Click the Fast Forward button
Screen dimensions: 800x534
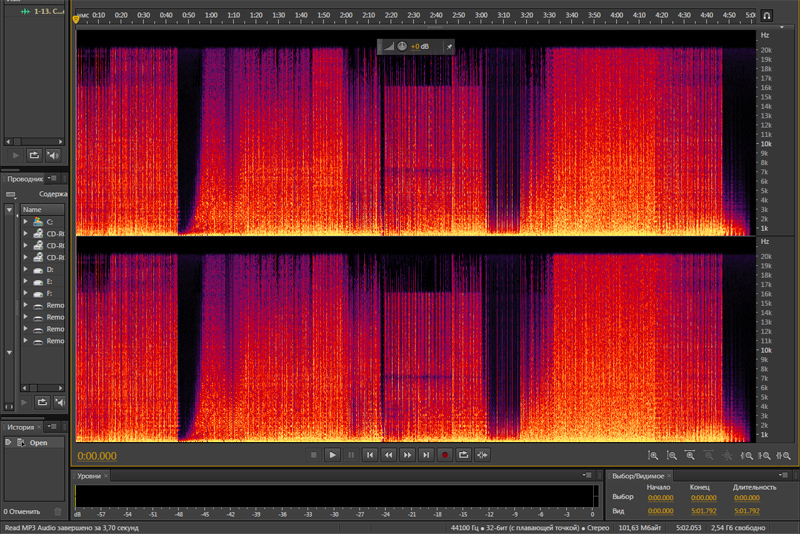pos(407,455)
